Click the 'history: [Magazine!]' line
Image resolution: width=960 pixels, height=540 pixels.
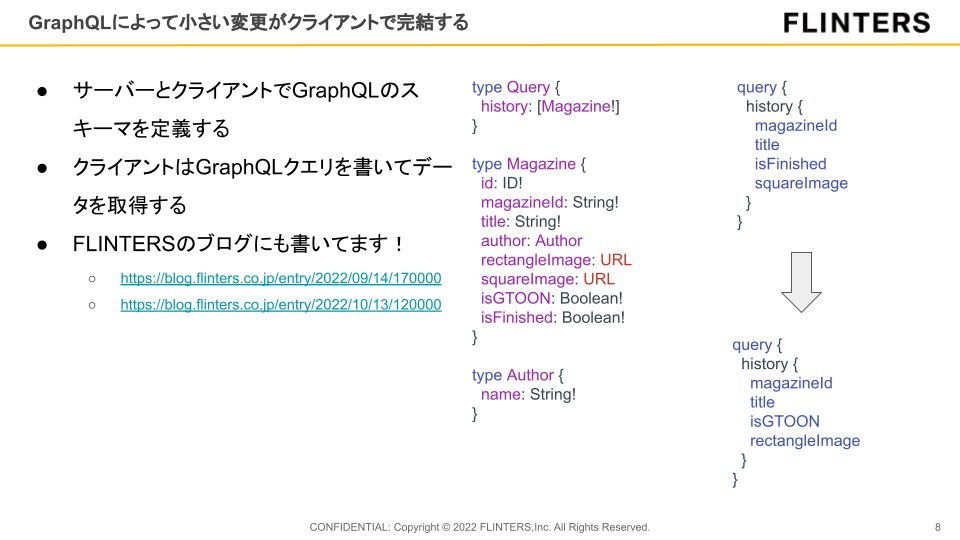(550, 107)
